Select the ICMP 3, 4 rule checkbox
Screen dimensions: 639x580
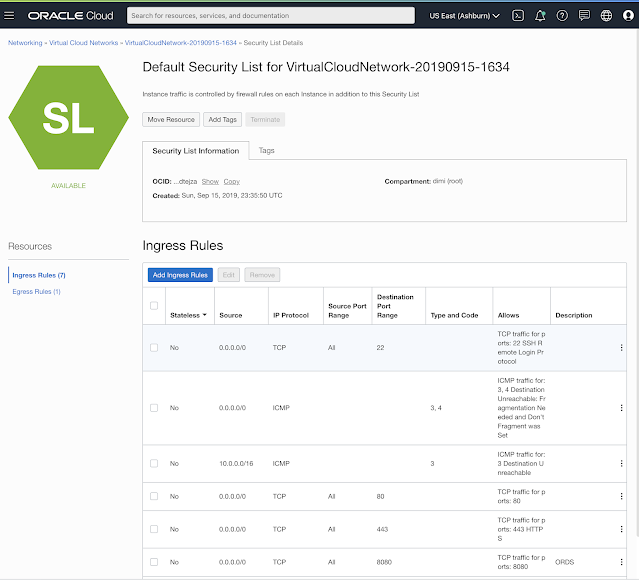154,408
